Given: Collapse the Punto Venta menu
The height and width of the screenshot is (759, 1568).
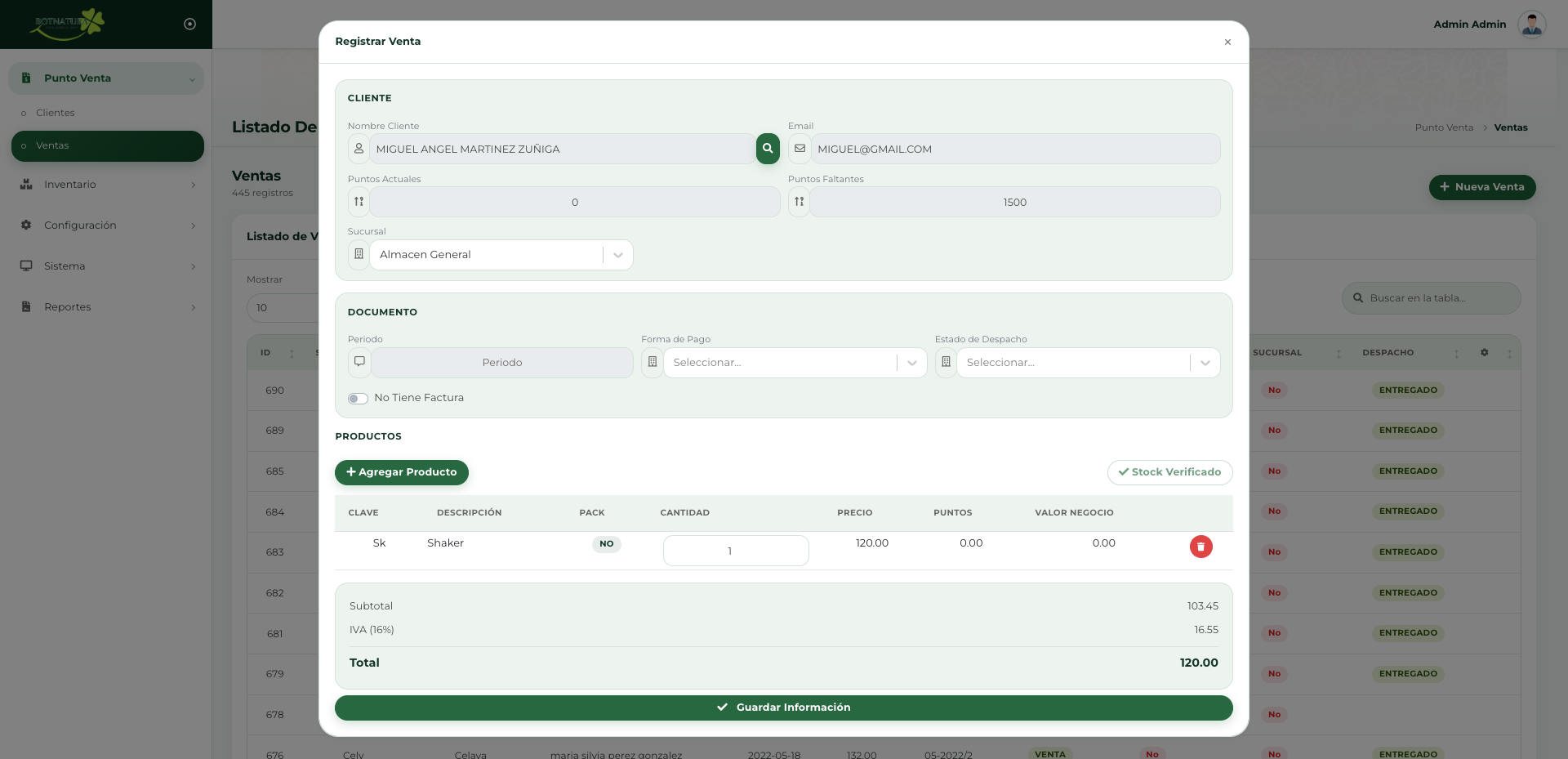Looking at the screenshot, I should (106, 78).
